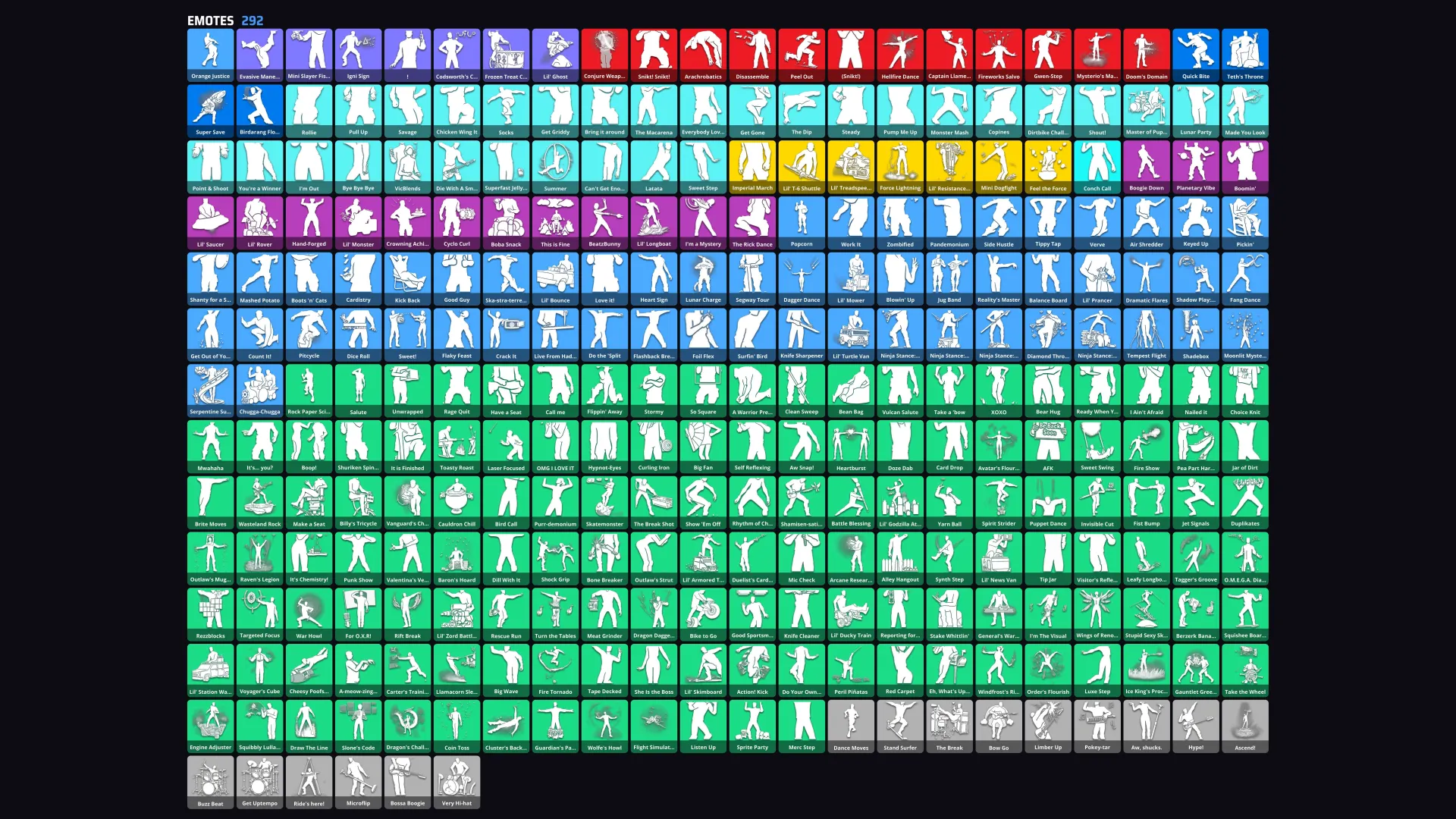Choose the Heartburst emote tile
The width and height of the screenshot is (1456, 819).
(x=851, y=447)
